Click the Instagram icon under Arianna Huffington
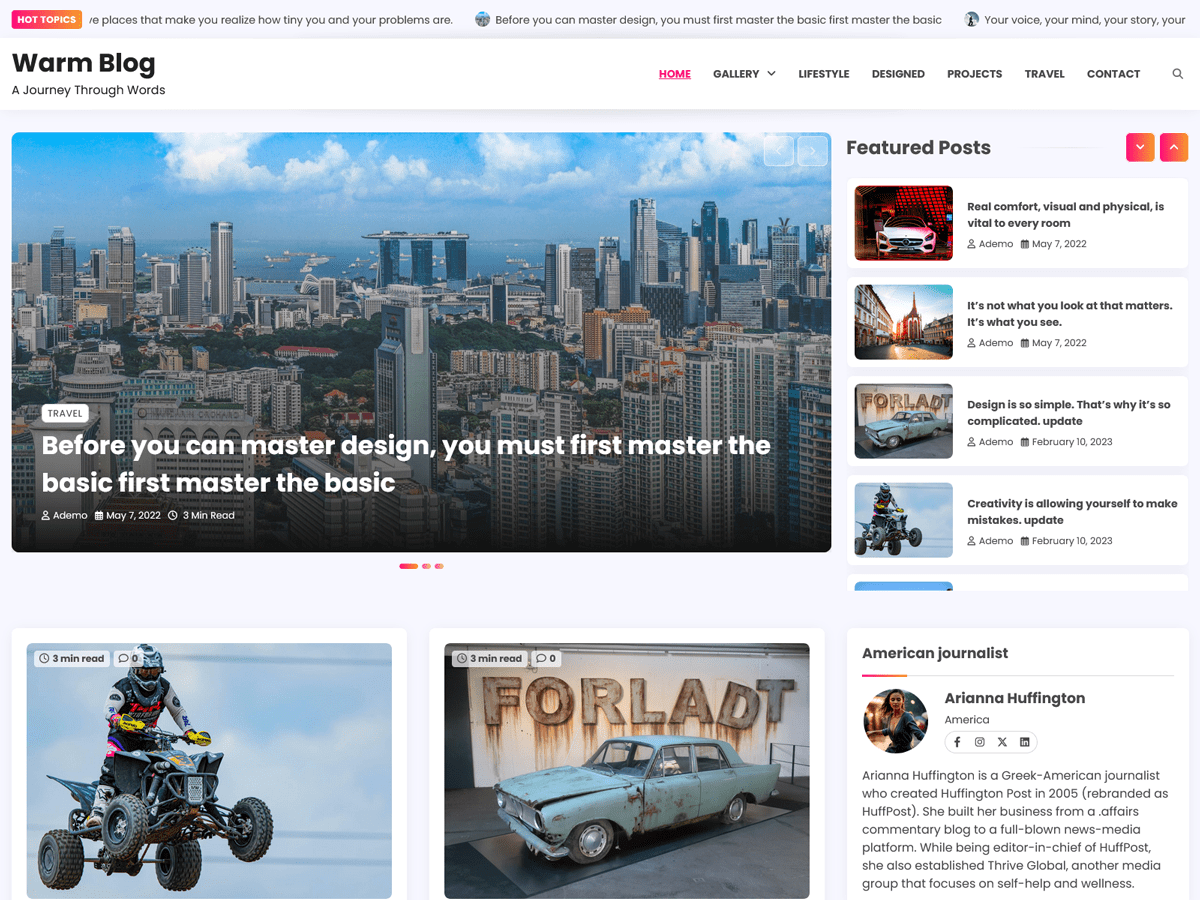 pyautogui.click(x=979, y=742)
